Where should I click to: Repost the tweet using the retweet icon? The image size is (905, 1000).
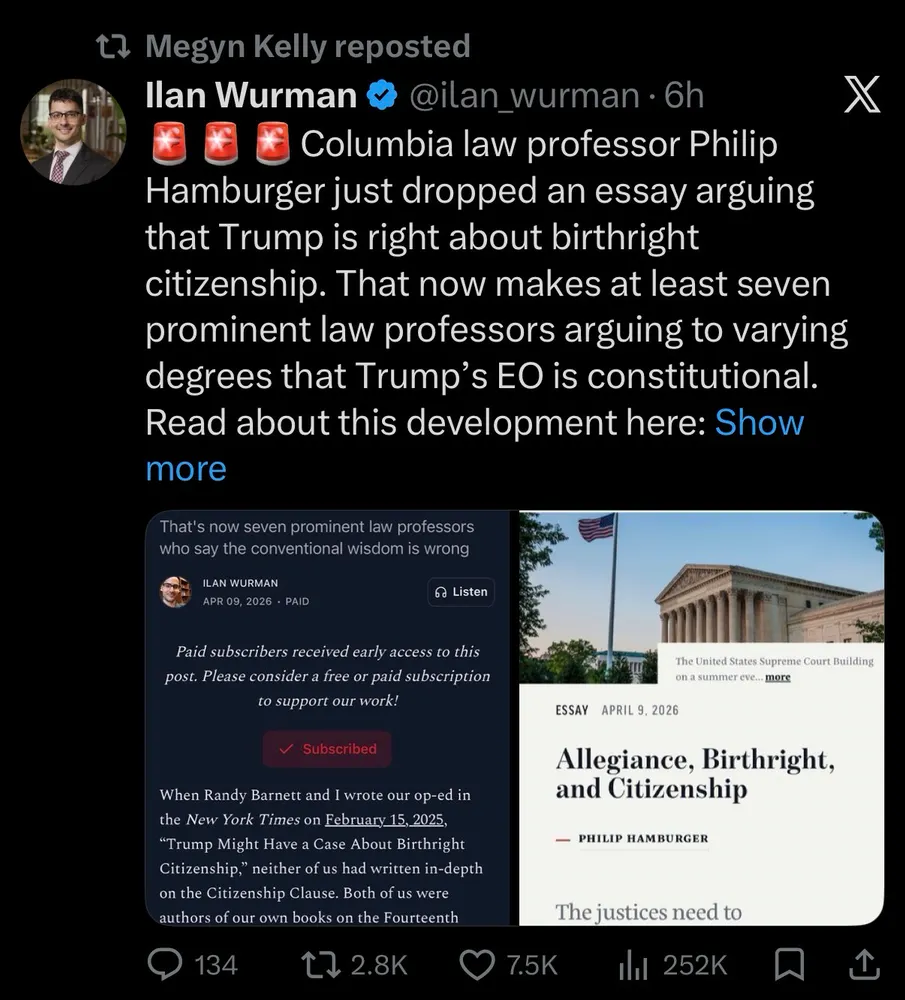(321, 964)
